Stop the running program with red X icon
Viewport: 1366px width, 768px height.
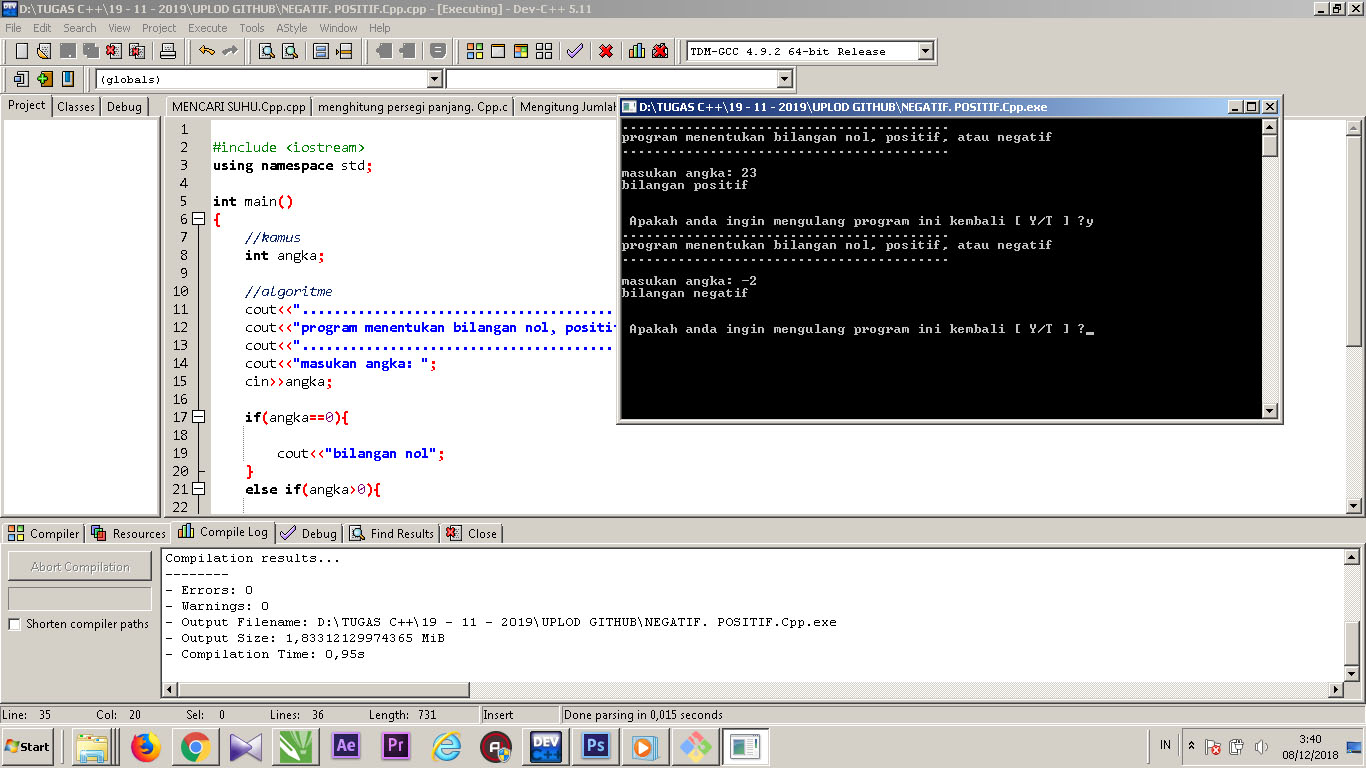click(605, 50)
